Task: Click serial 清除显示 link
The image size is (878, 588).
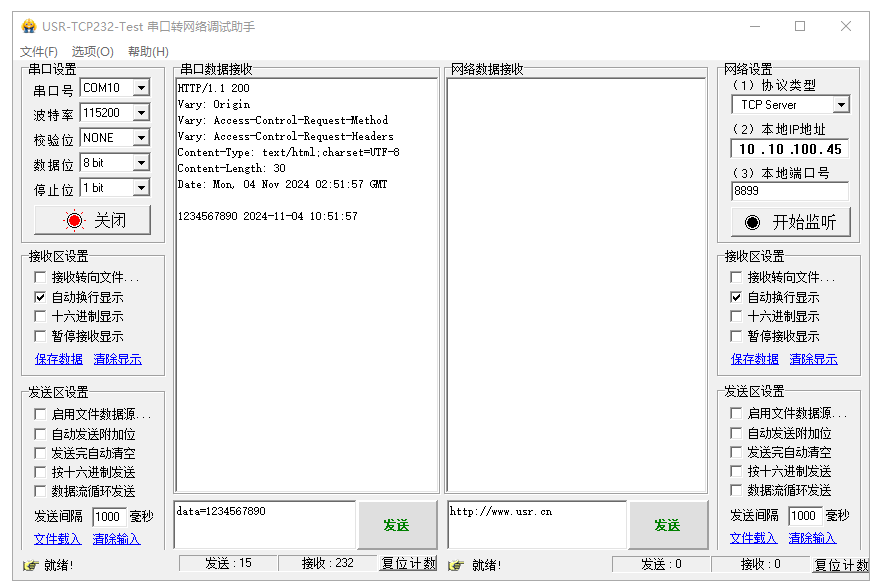Action: click(x=118, y=359)
